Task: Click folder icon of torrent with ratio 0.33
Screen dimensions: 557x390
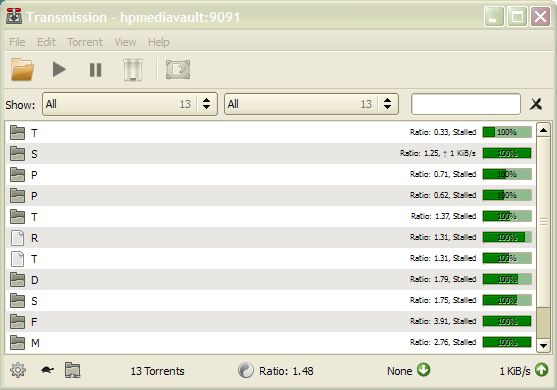Action: 17,132
